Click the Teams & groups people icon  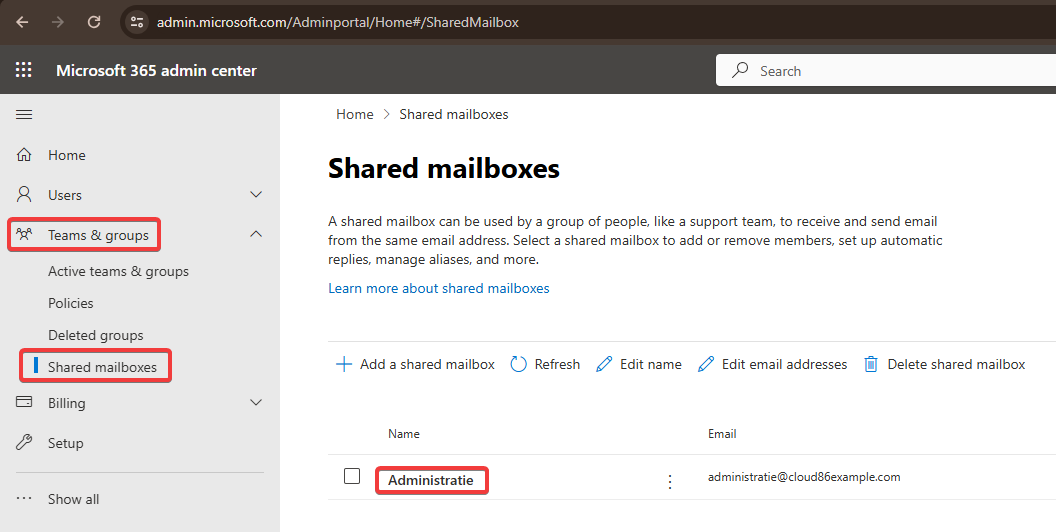[x=24, y=234]
